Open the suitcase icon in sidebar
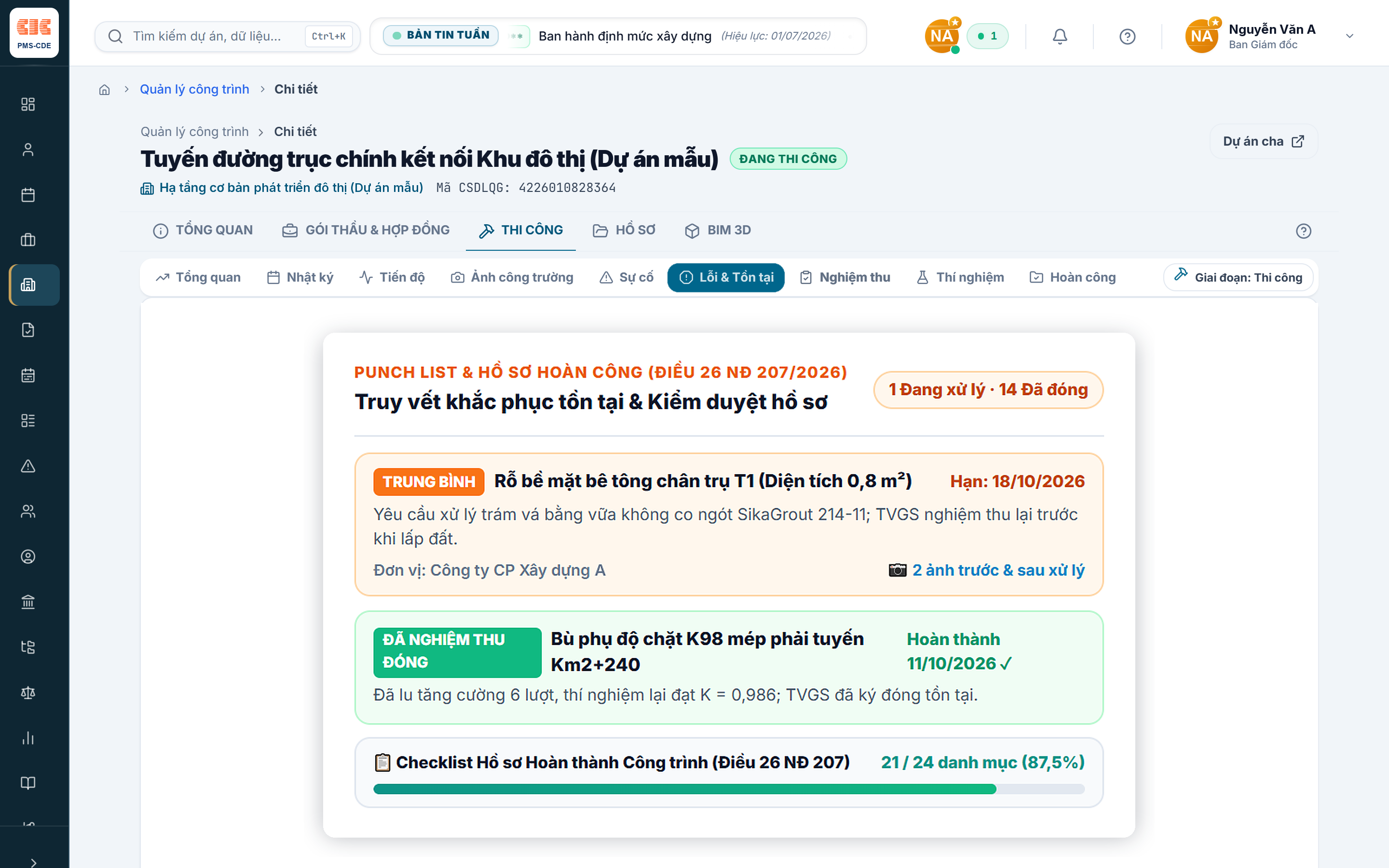Screen dimensions: 1389x868 coord(27,240)
